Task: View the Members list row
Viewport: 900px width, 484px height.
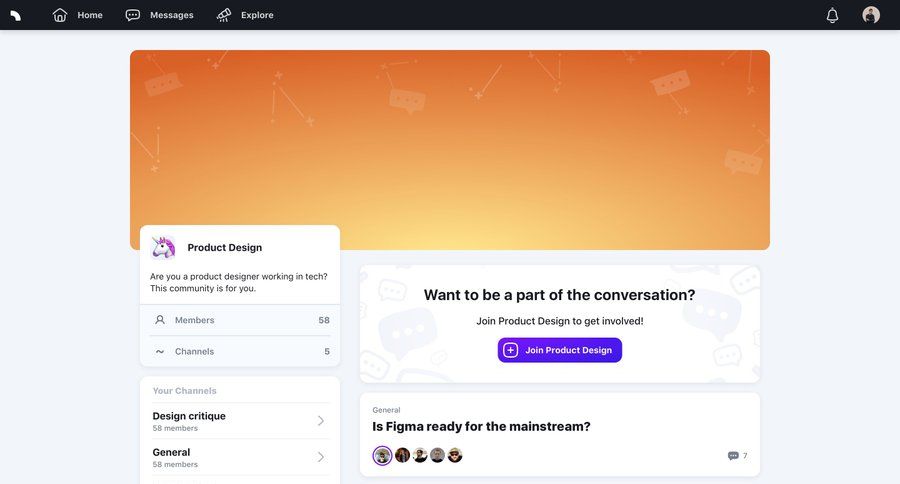Action: pyautogui.click(x=240, y=320)
